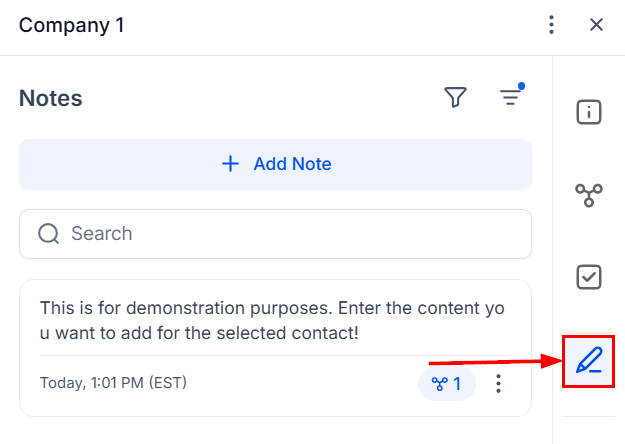Open the Notes pen icon in sidebar
625x444 pixels.
[x=589, y=361]
